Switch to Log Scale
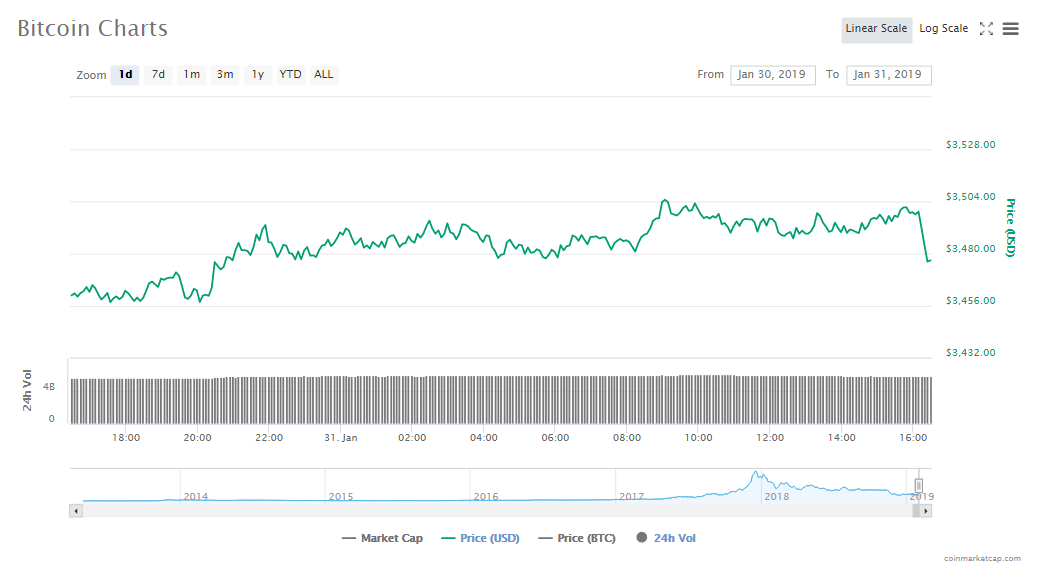 pyautogui.click(x=943, y=29)
